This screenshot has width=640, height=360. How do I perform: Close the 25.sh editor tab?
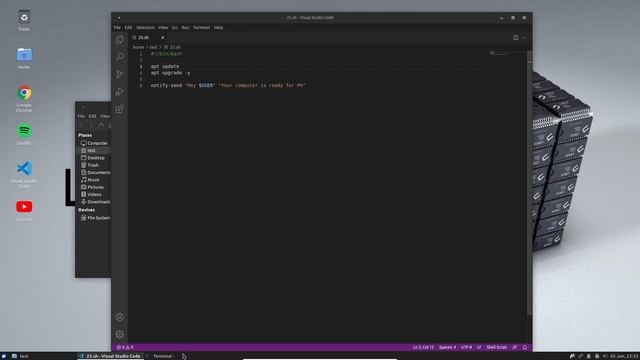click(162, 38)
